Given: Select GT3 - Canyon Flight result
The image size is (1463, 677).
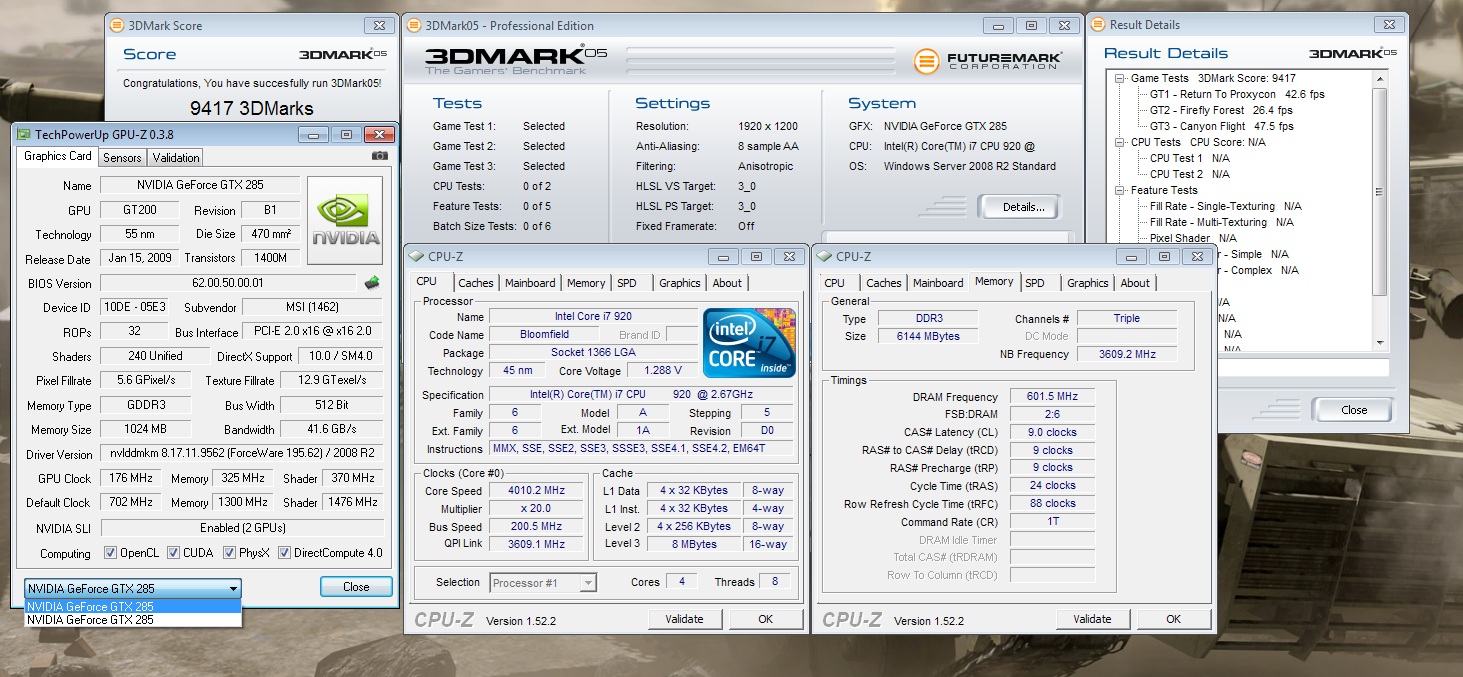Looking at the screenshot, I should (x=1222, y=126).
